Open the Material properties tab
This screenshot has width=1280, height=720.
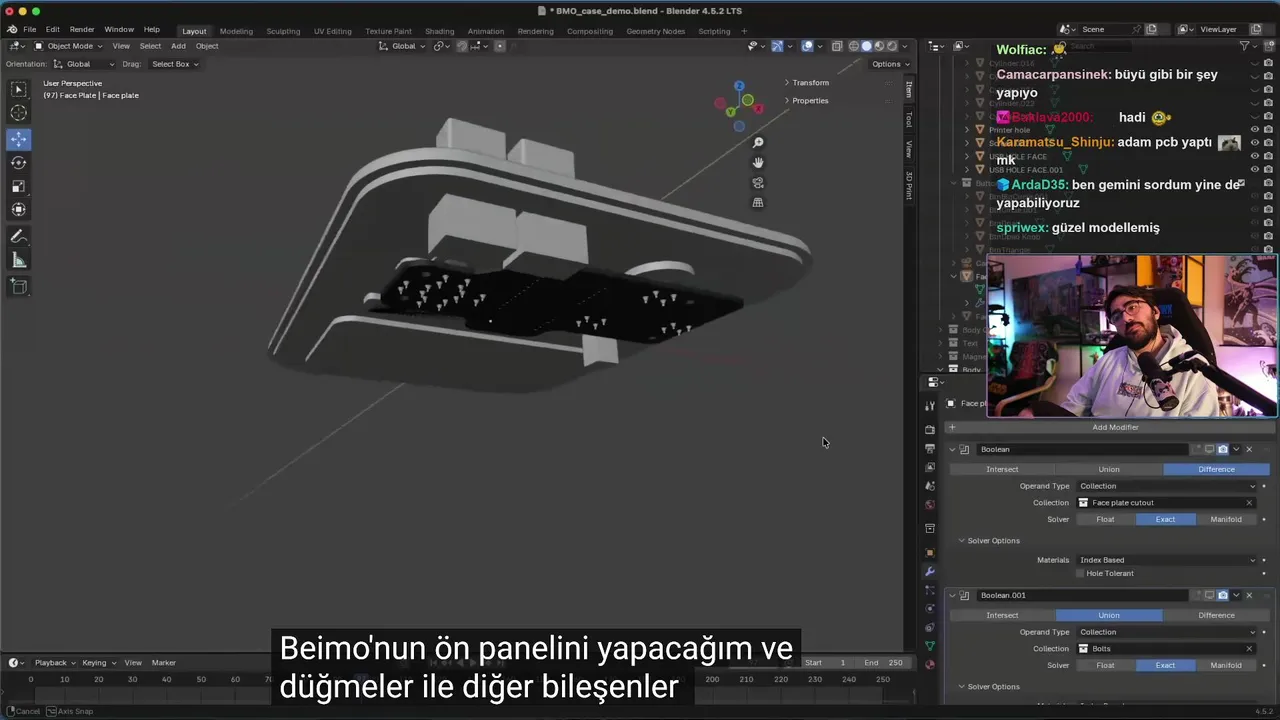coord(930,664)
